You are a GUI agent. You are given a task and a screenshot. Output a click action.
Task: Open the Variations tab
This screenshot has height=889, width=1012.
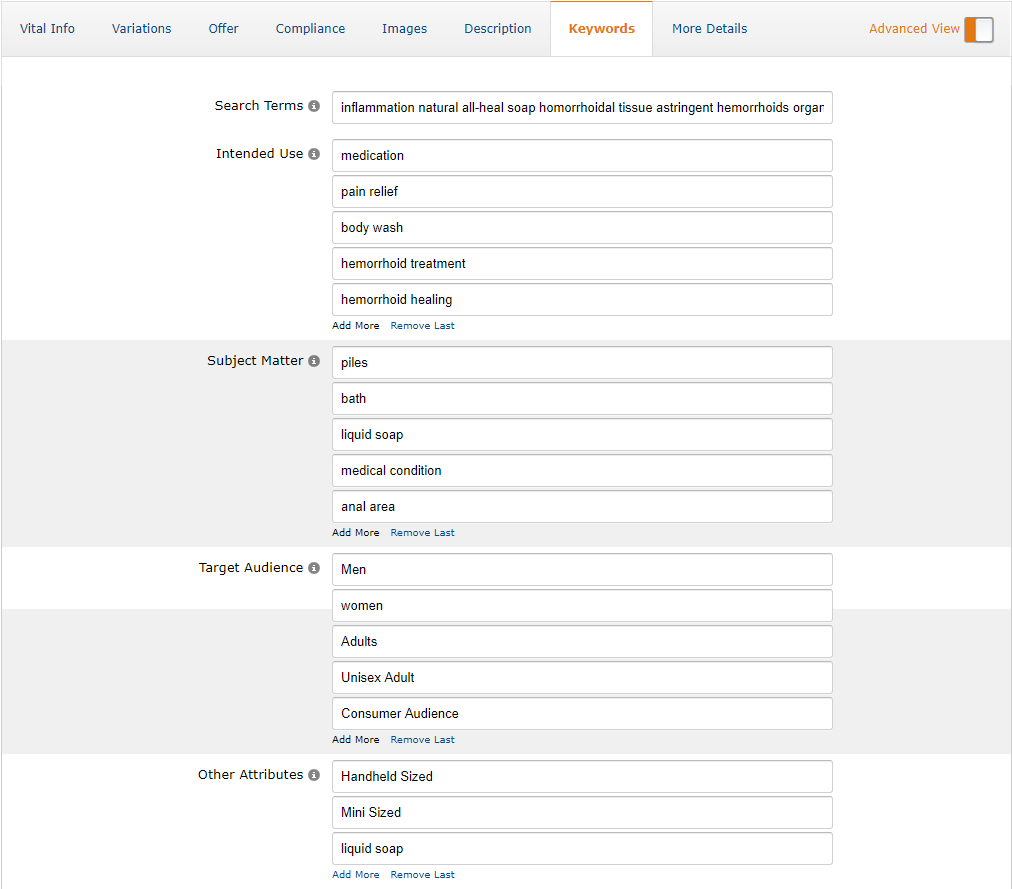tap(141, 28)
